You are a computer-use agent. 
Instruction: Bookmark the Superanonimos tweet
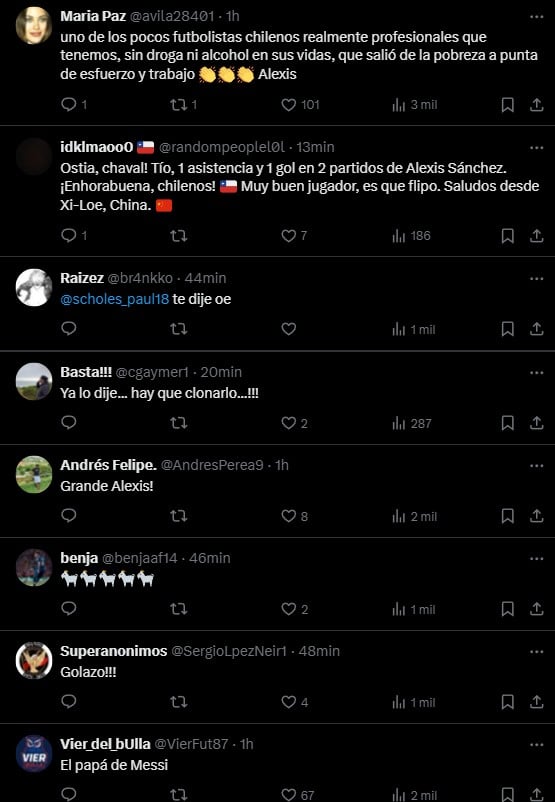click(x=507, y=702)
